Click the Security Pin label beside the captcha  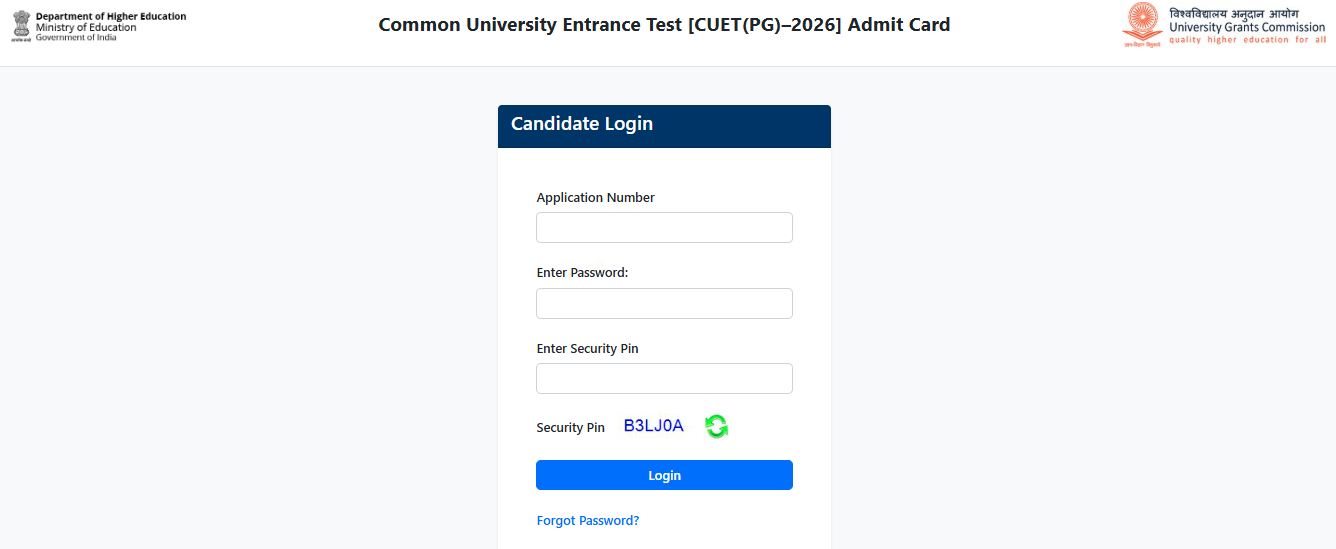pos(570,428)
